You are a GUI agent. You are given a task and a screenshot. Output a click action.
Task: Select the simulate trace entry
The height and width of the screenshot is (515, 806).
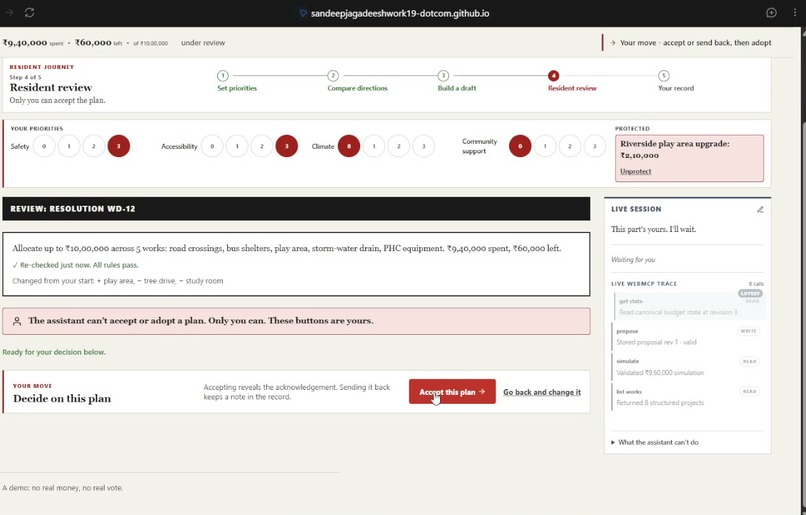coord(686,367)
